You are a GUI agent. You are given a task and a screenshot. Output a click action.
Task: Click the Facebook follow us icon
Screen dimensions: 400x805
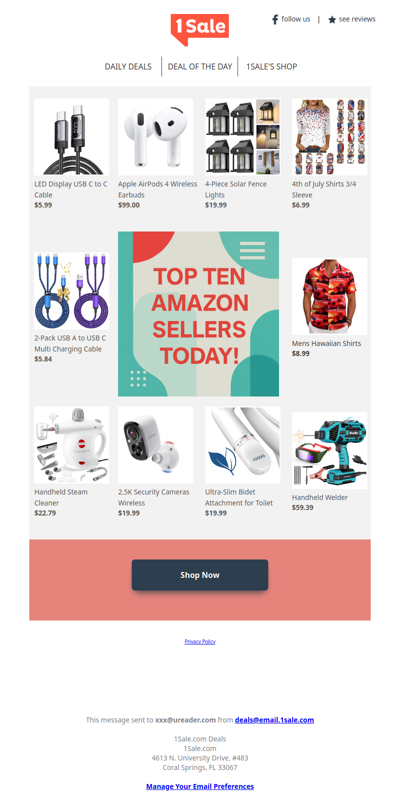[275, 20]
